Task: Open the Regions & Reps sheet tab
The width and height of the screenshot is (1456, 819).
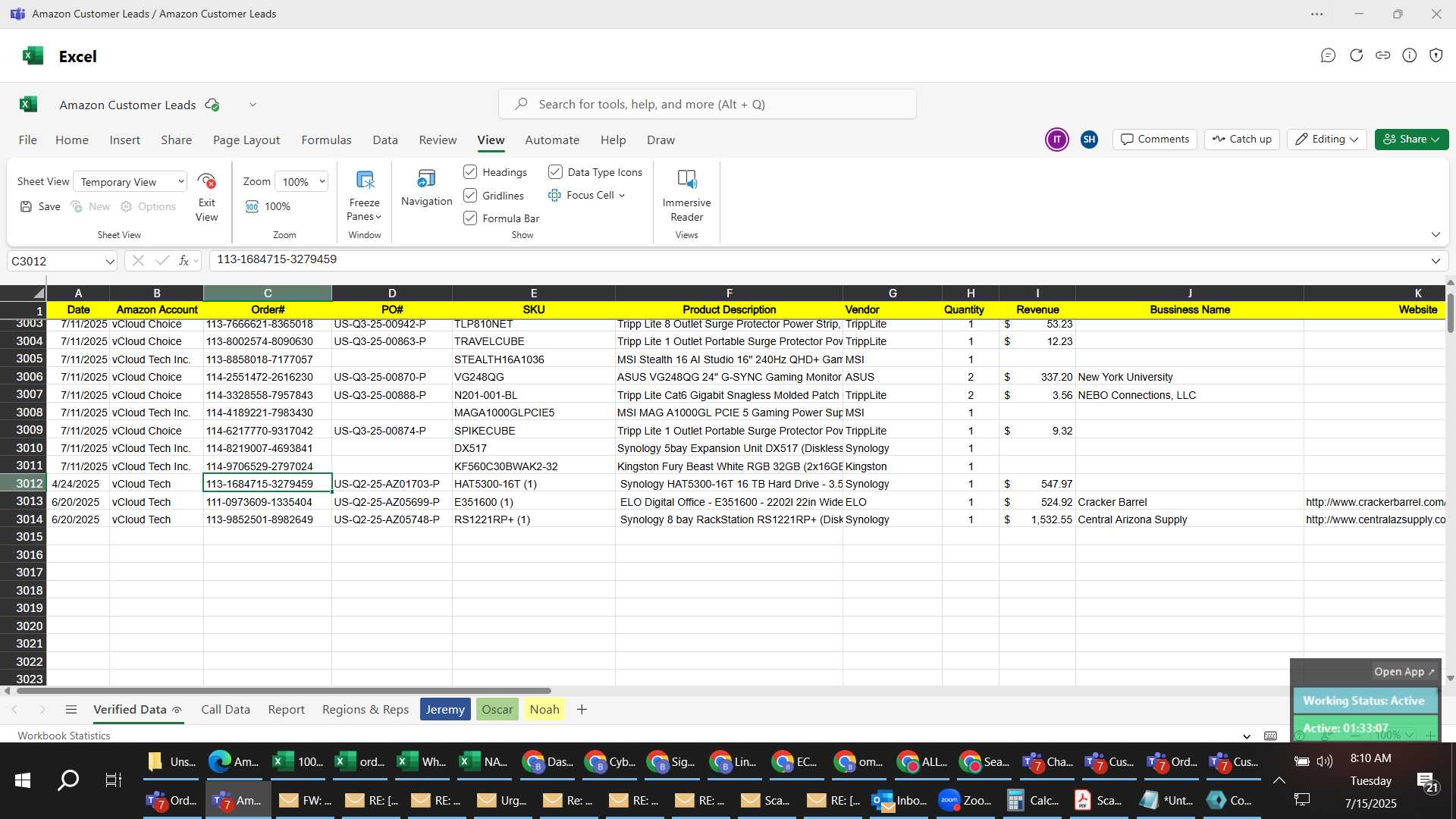Action: (365, 710)
